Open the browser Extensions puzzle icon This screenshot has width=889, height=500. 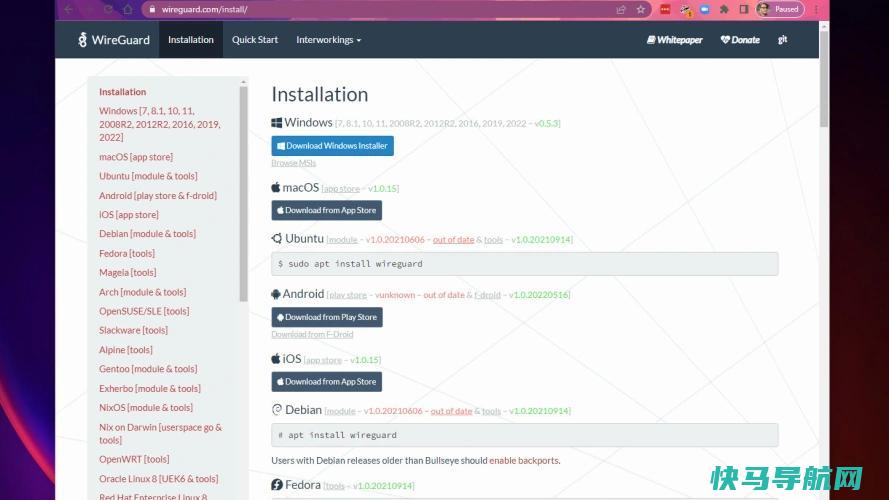pos(724,9)
